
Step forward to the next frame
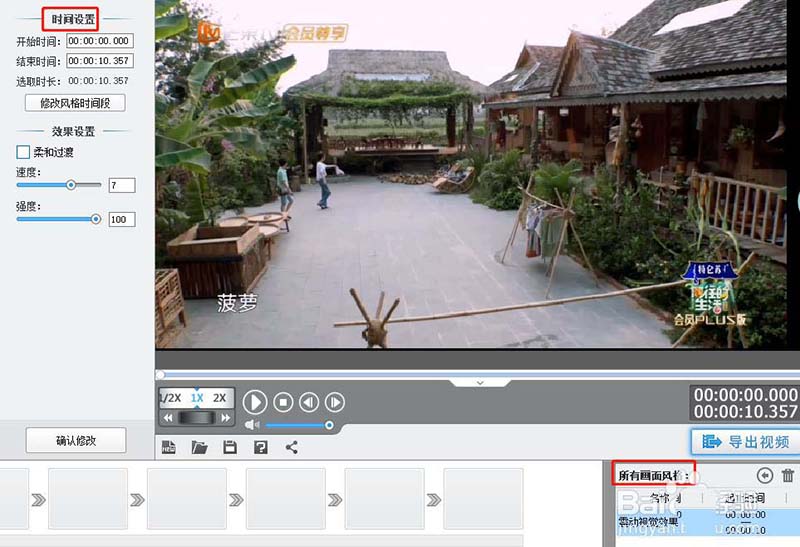click(x=335, y=402)
